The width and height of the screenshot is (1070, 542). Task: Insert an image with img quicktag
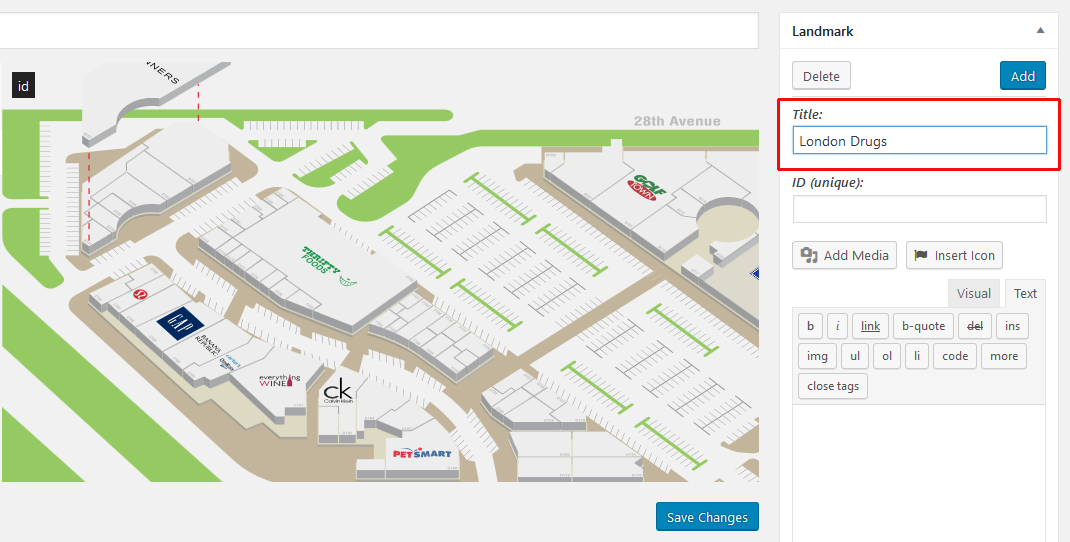click(817, 356)
